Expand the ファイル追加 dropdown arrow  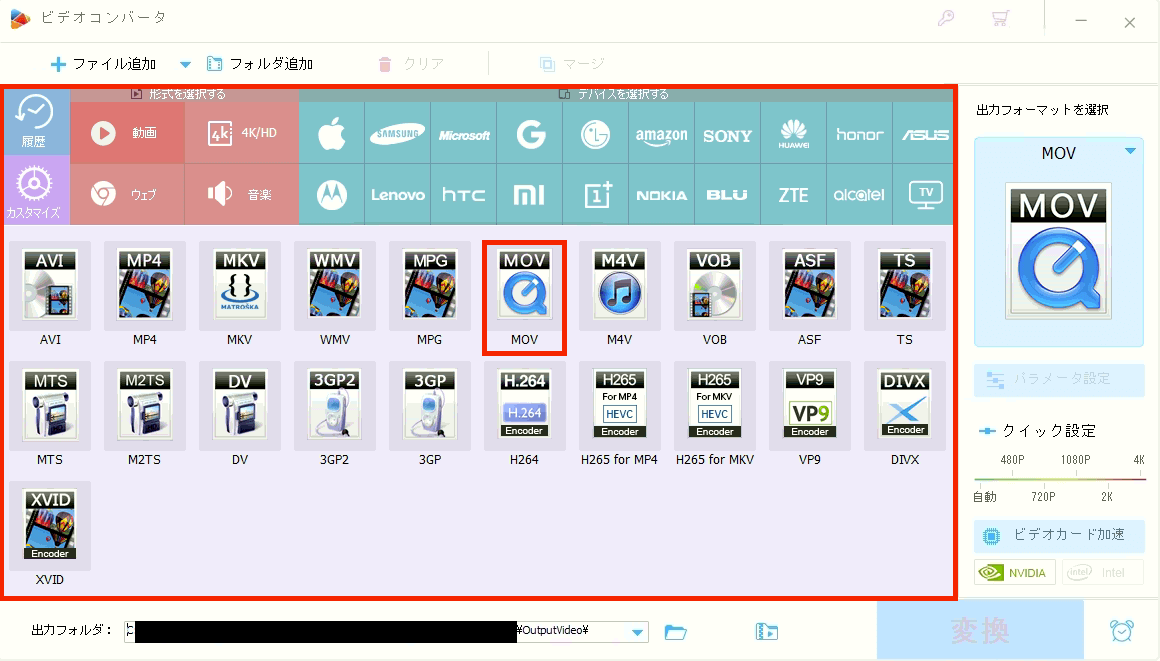[186, 64]
